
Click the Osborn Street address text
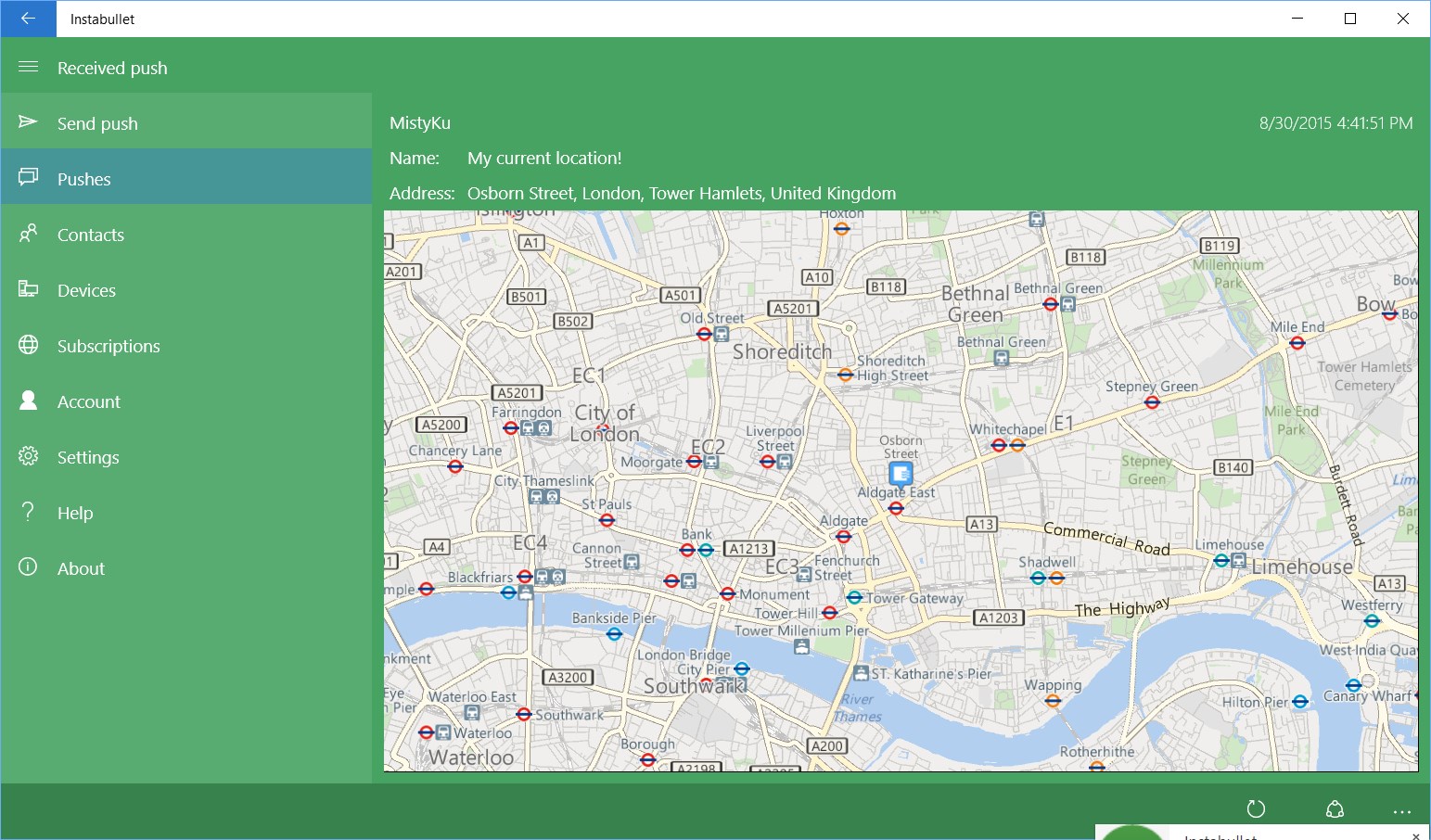681,193
